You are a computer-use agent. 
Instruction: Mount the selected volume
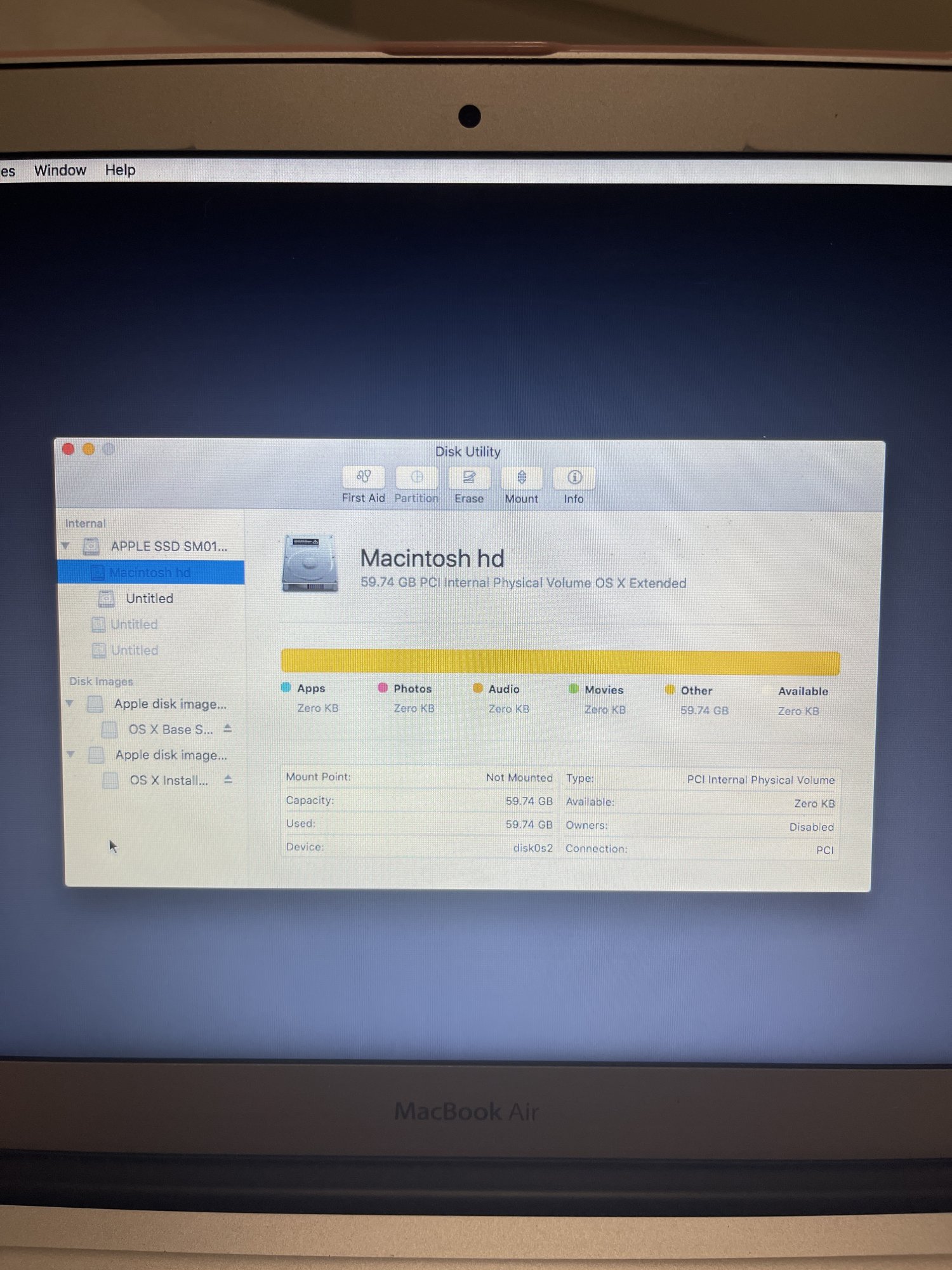(x=522, y=478)
